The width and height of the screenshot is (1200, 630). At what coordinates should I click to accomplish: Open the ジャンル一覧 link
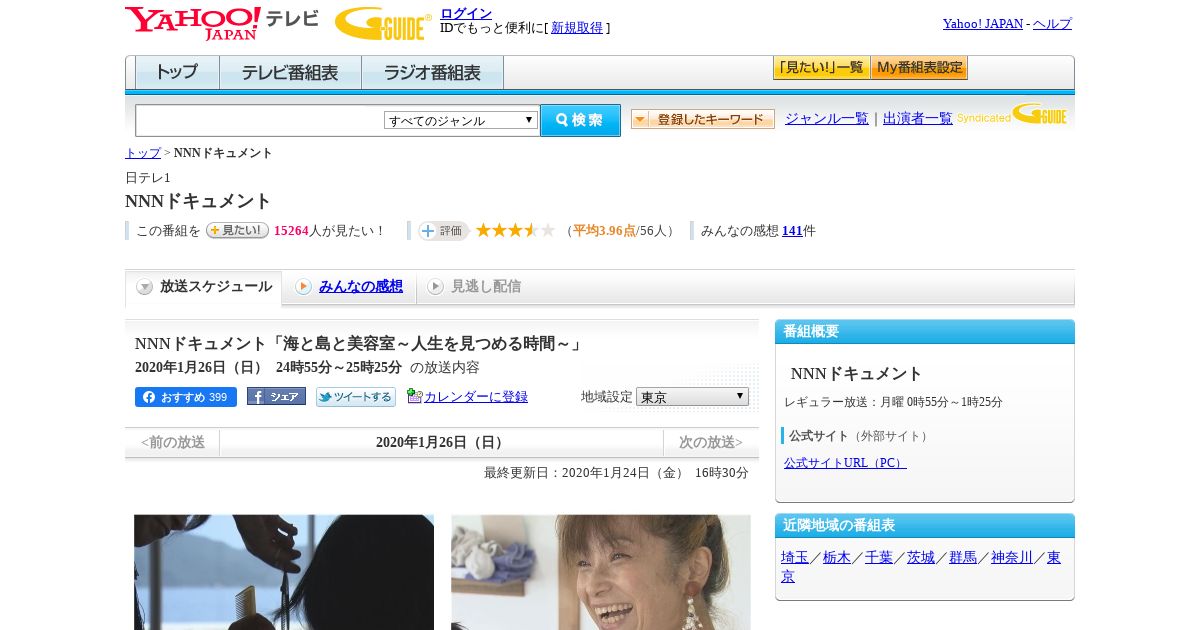click(827, 119)
